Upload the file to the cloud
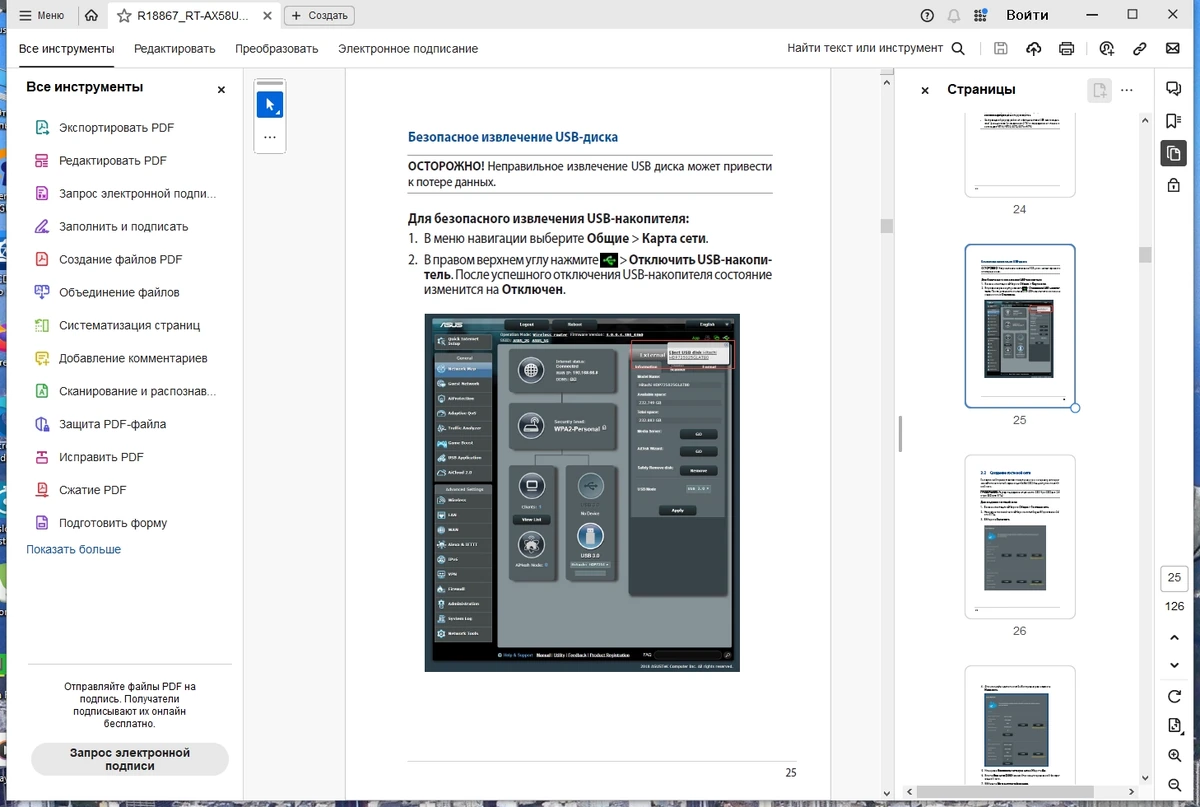This screenshot has height=807, width=1200. click(1034, 48)
